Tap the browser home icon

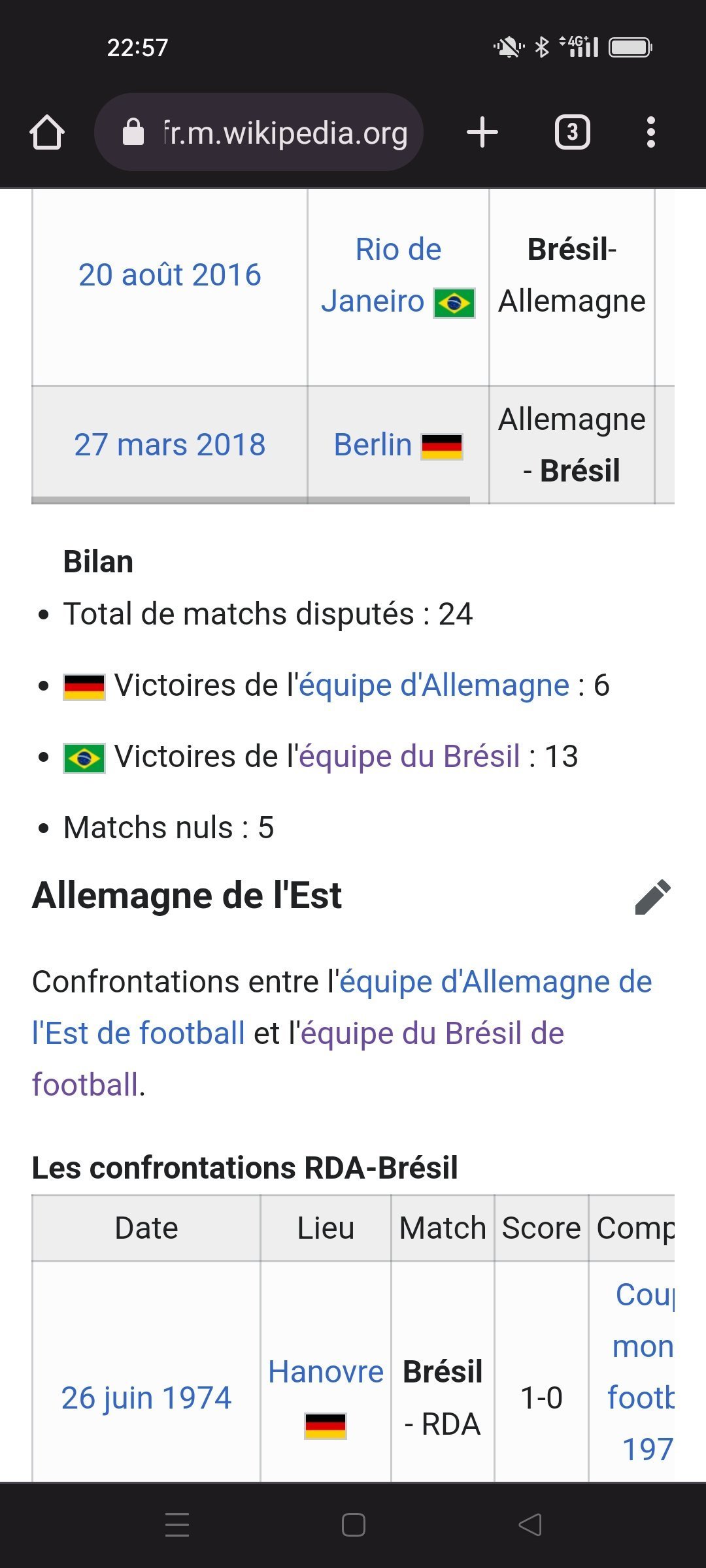(47, 133)
